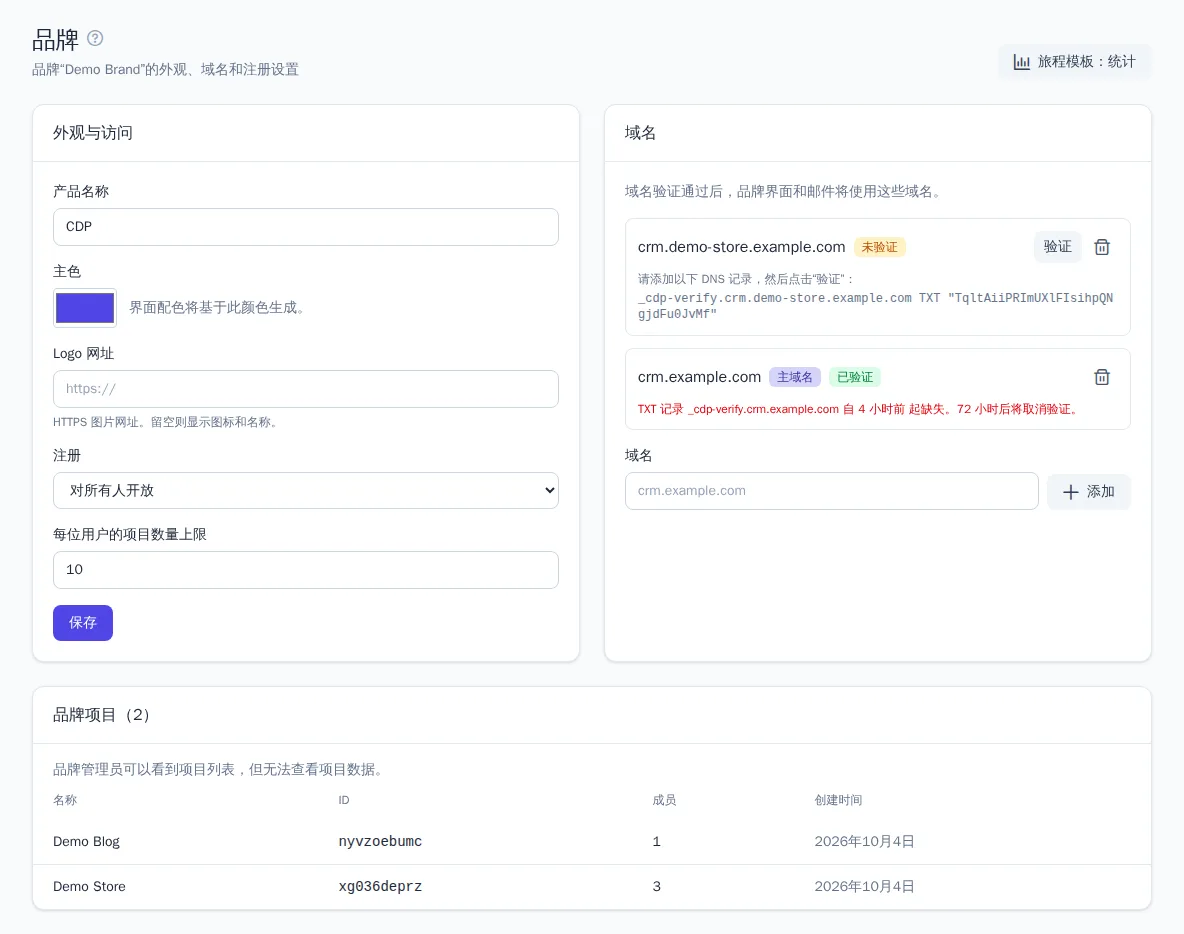Click the project ID xg036deprz

(380, 886)
